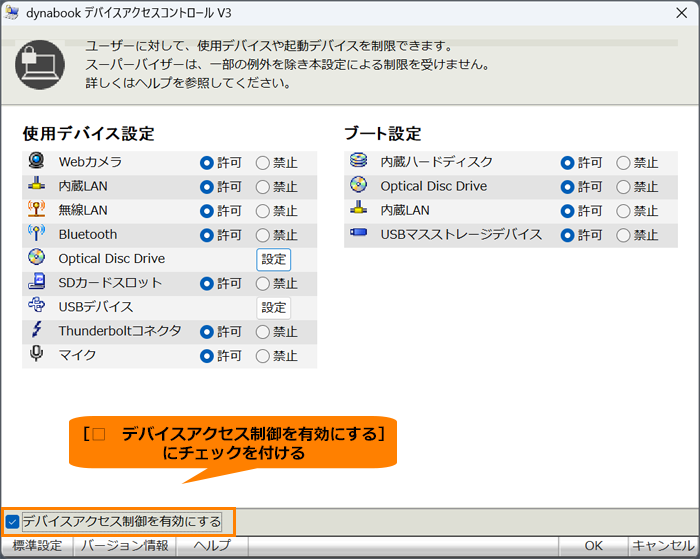Click the キャンセル button

point(663,546)
